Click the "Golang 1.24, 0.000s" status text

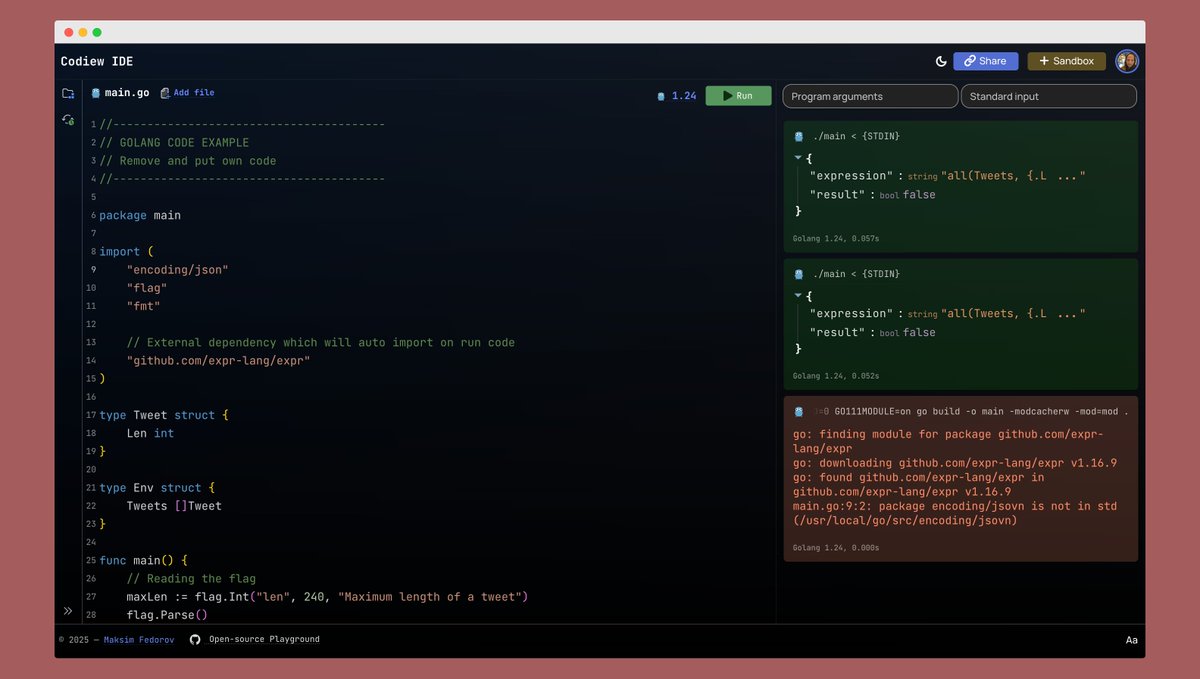point(836,548)
